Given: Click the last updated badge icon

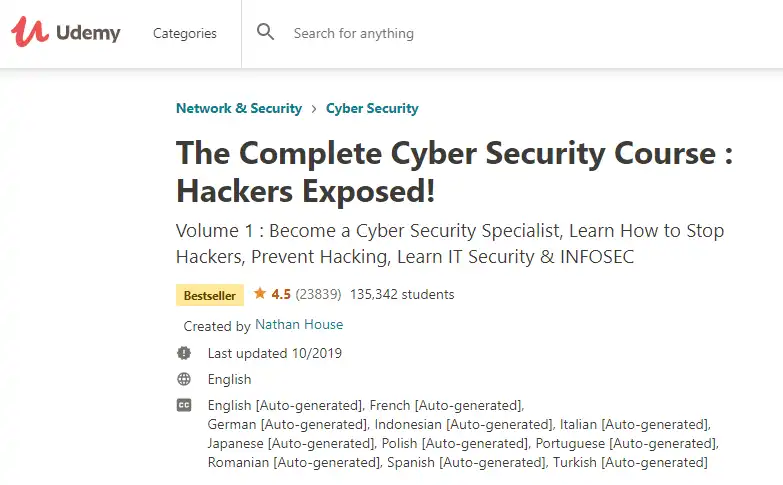Looking at the screenshot, I should [183, 353].
